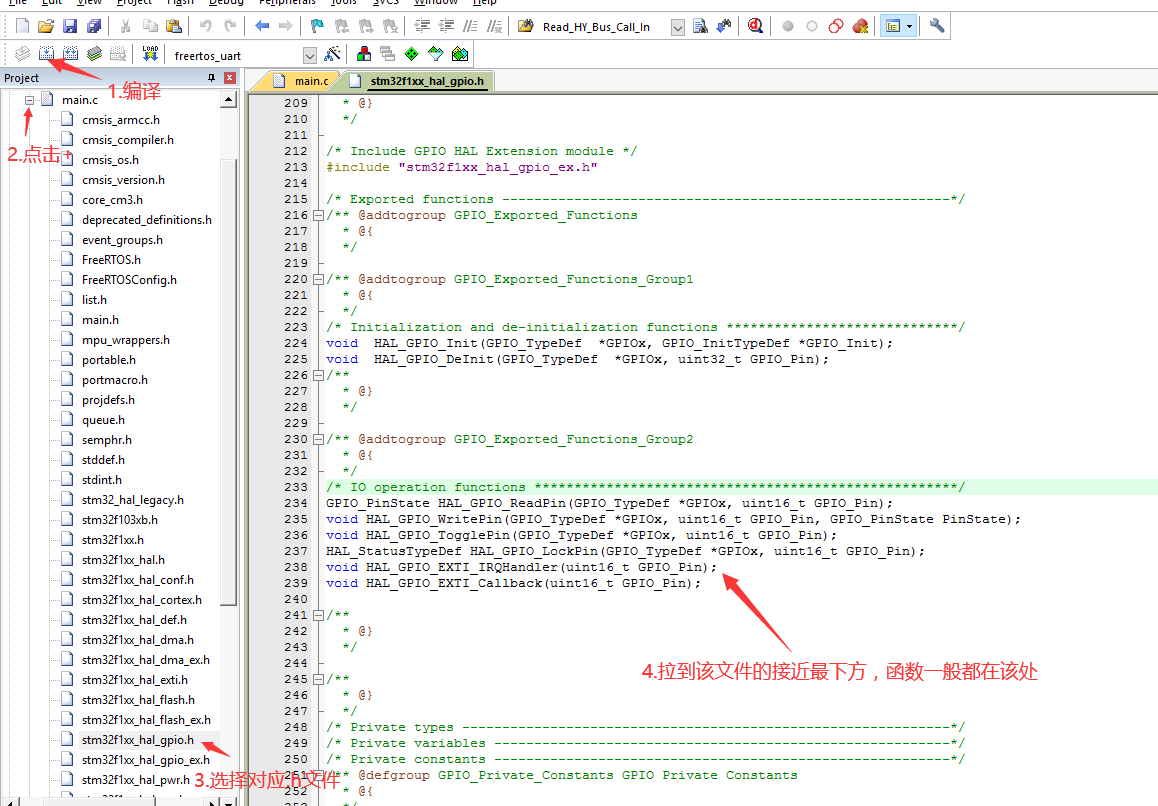1158x806 pixels.
Task: Open Manage Run-Time Environment
Action: click(x=411, y=53)
